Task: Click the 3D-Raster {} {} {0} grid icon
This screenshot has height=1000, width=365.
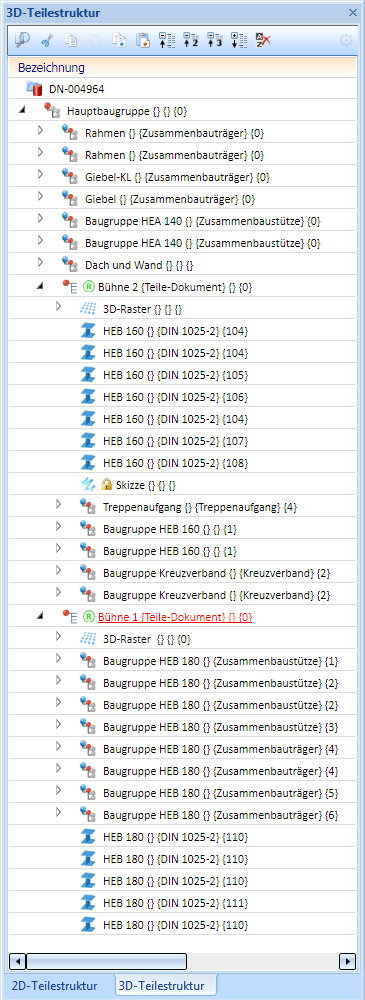Action: click(x=87, y=638)
